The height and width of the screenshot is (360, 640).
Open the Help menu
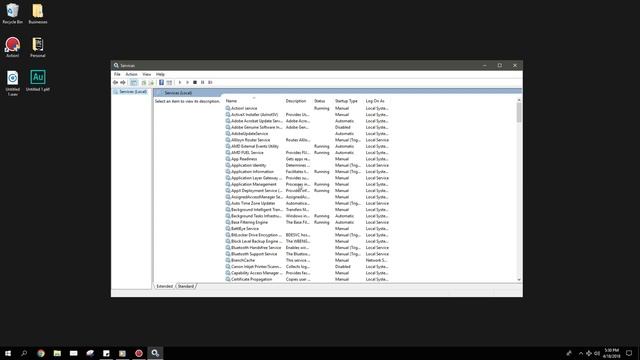tap(160, 74)
